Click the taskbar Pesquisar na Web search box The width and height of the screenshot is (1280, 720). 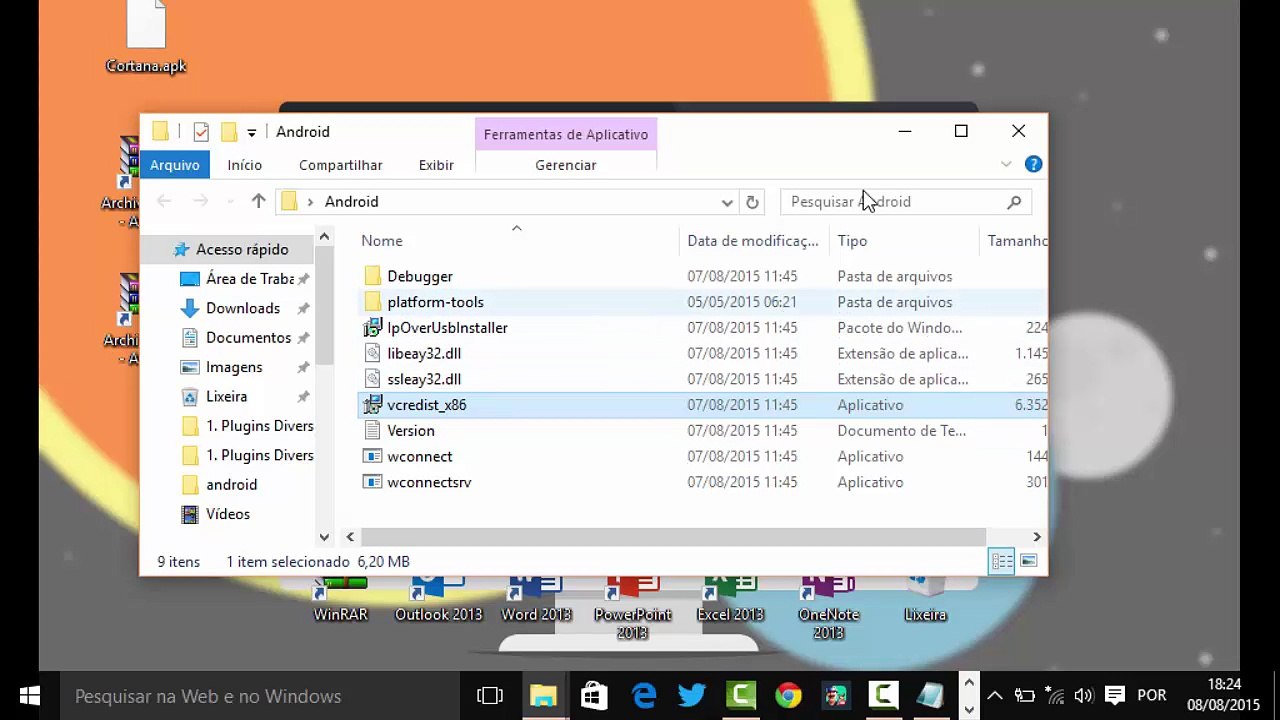(262, 696)
